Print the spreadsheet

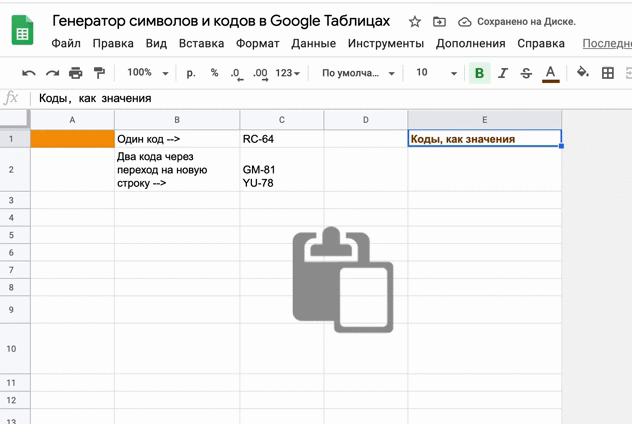click(75, 73)
